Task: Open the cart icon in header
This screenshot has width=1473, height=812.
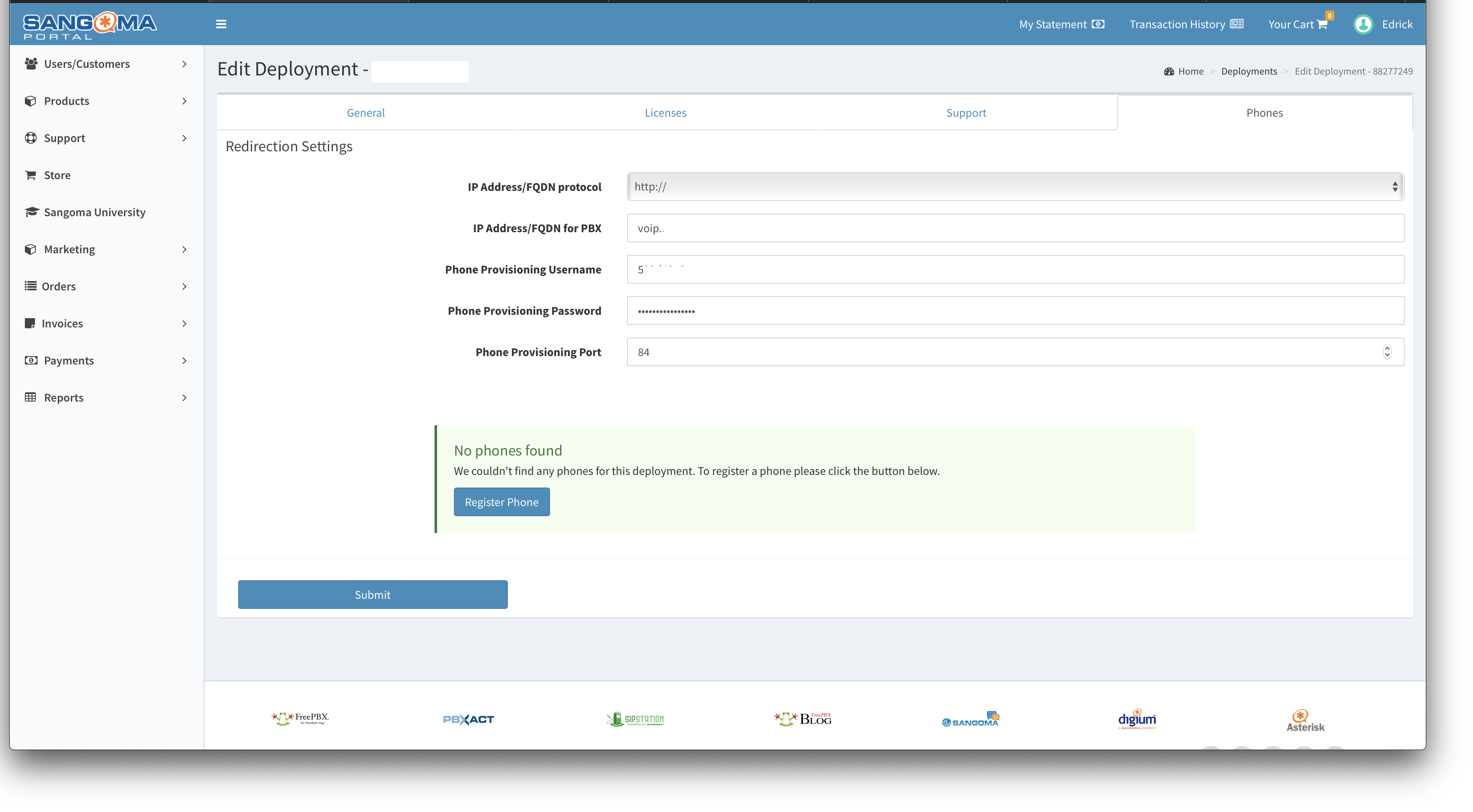Action: [1322, 24]
